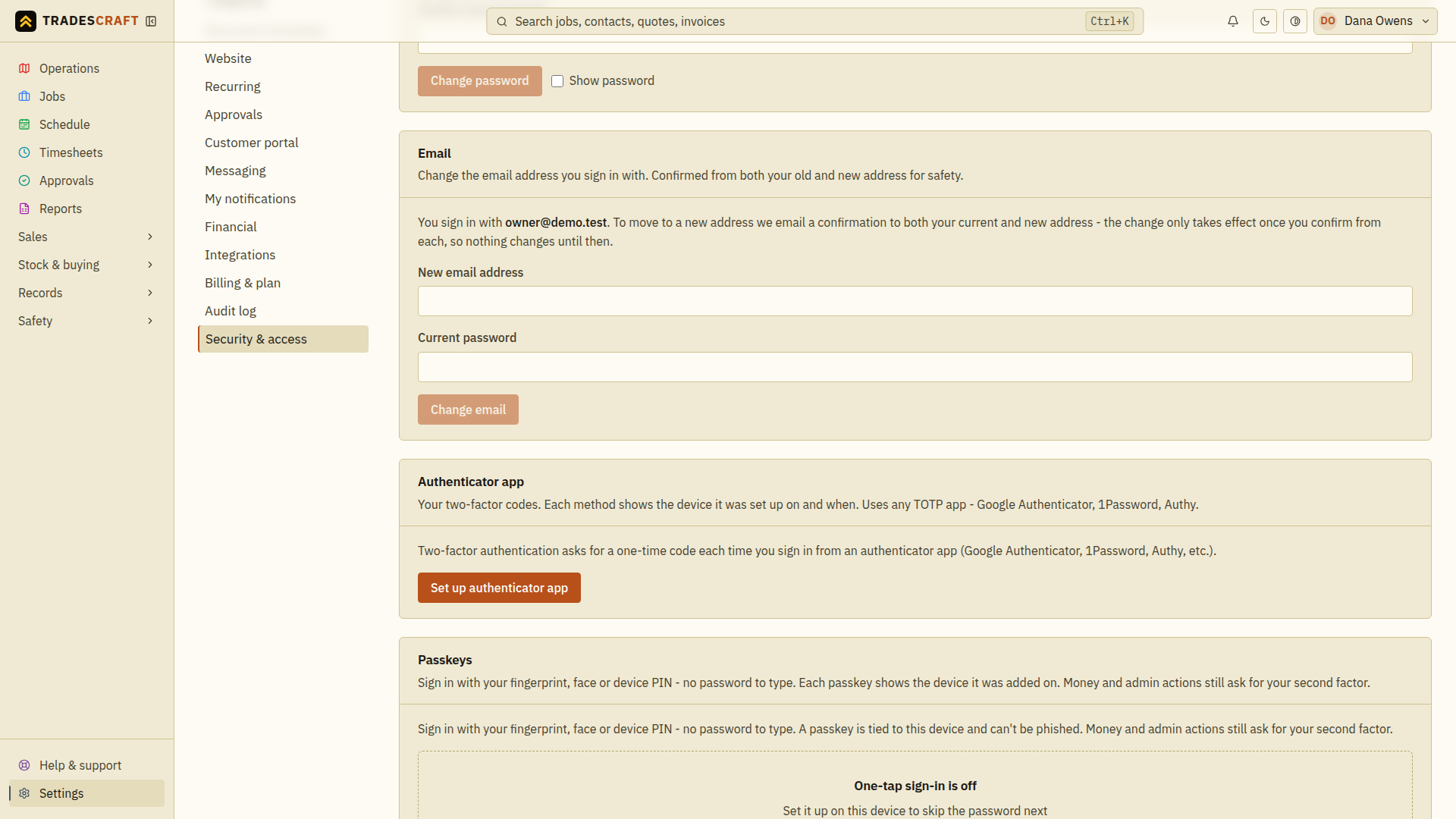This screenshot has width=1456, height=819.
Task: Open the Timesheets clock icon
Action: point(24,152)
